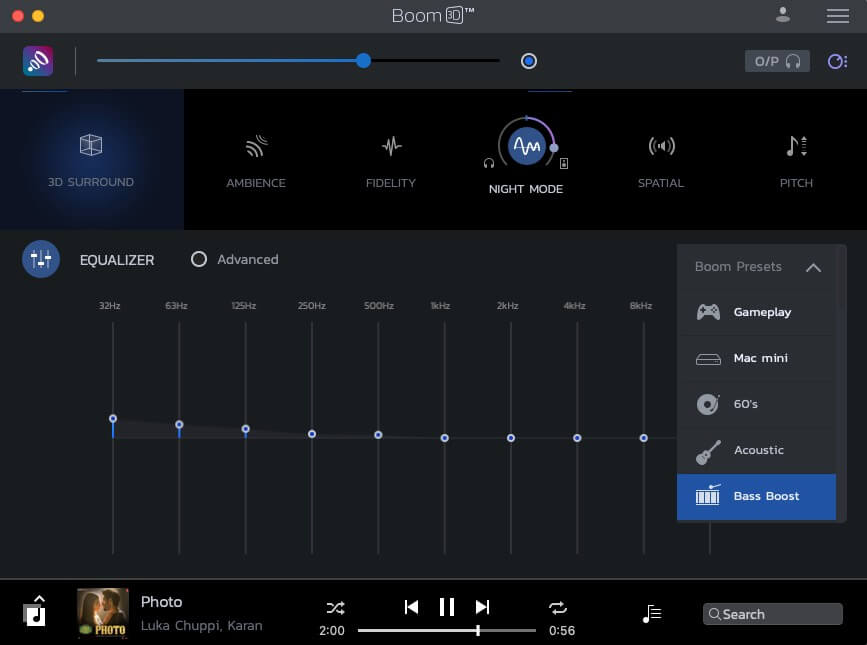Click the 63Hz equalizer band handle
The image size is (867, 645).
(179, 424)
